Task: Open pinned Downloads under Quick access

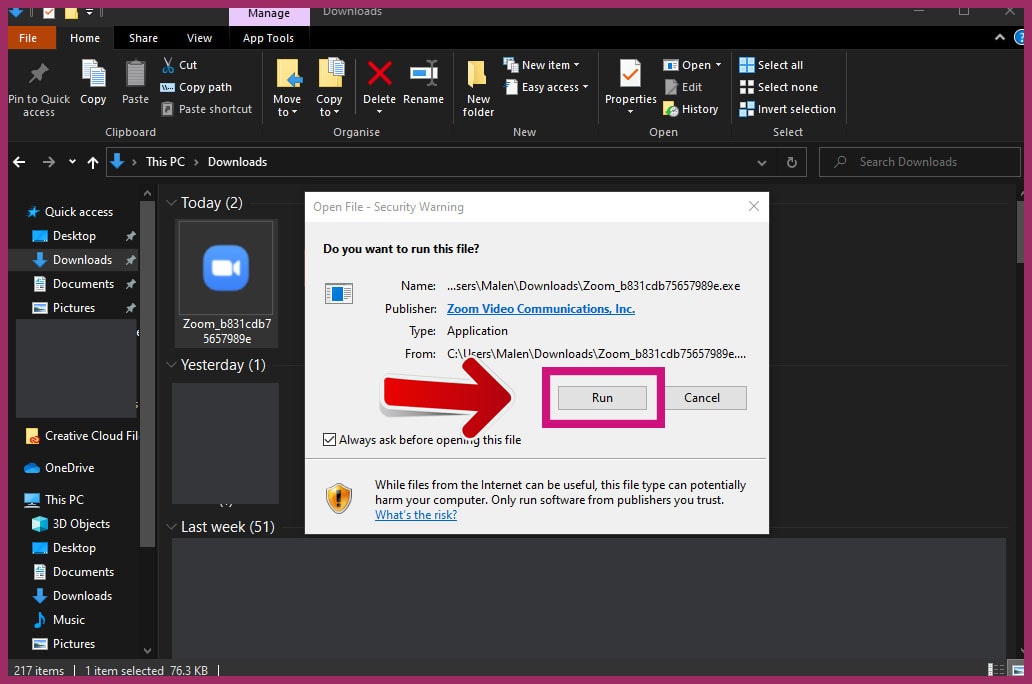Action: pyautogui.click(x=72, y=260)
